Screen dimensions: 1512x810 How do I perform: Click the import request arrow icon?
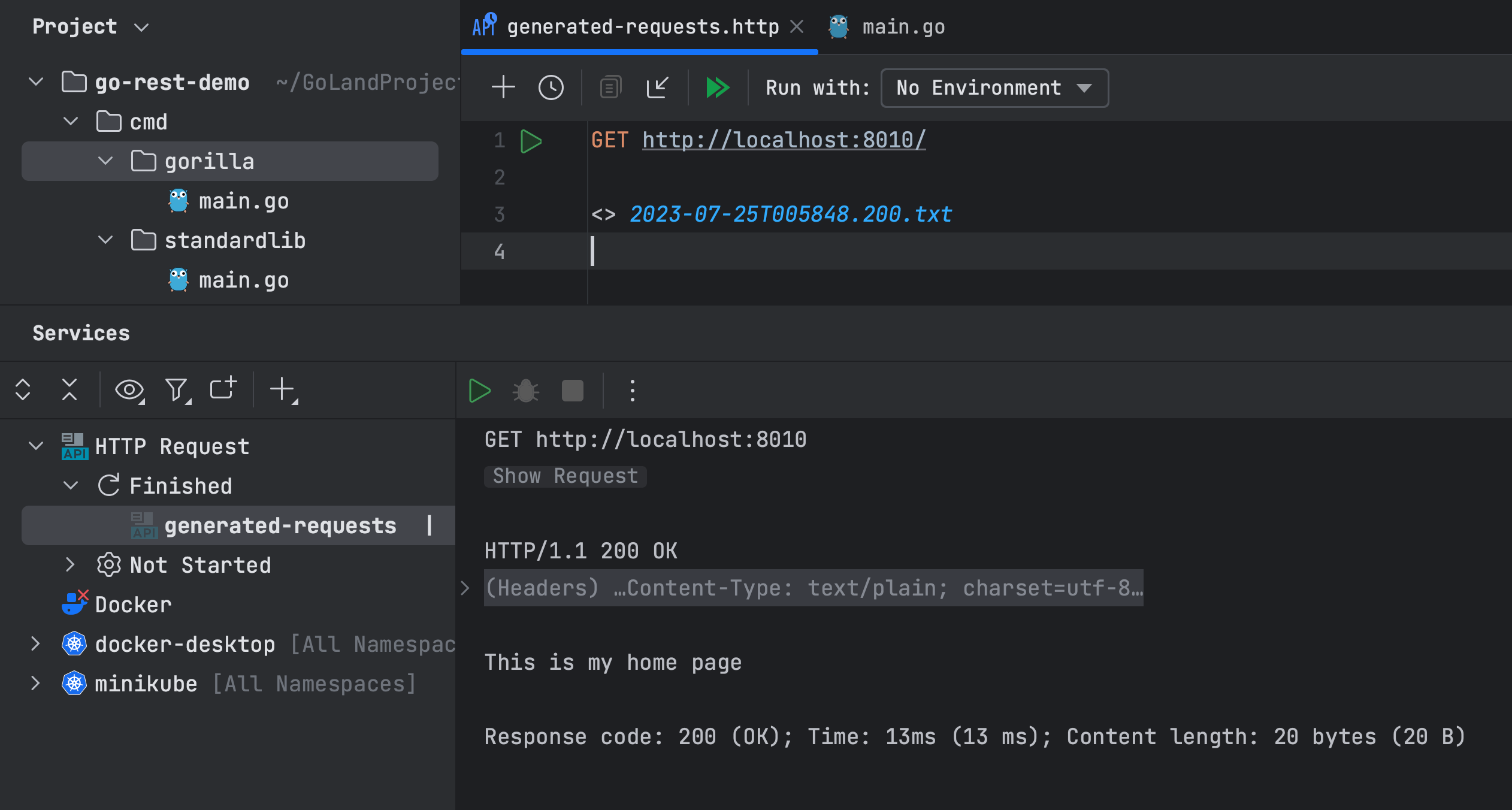tap(657, 87)
